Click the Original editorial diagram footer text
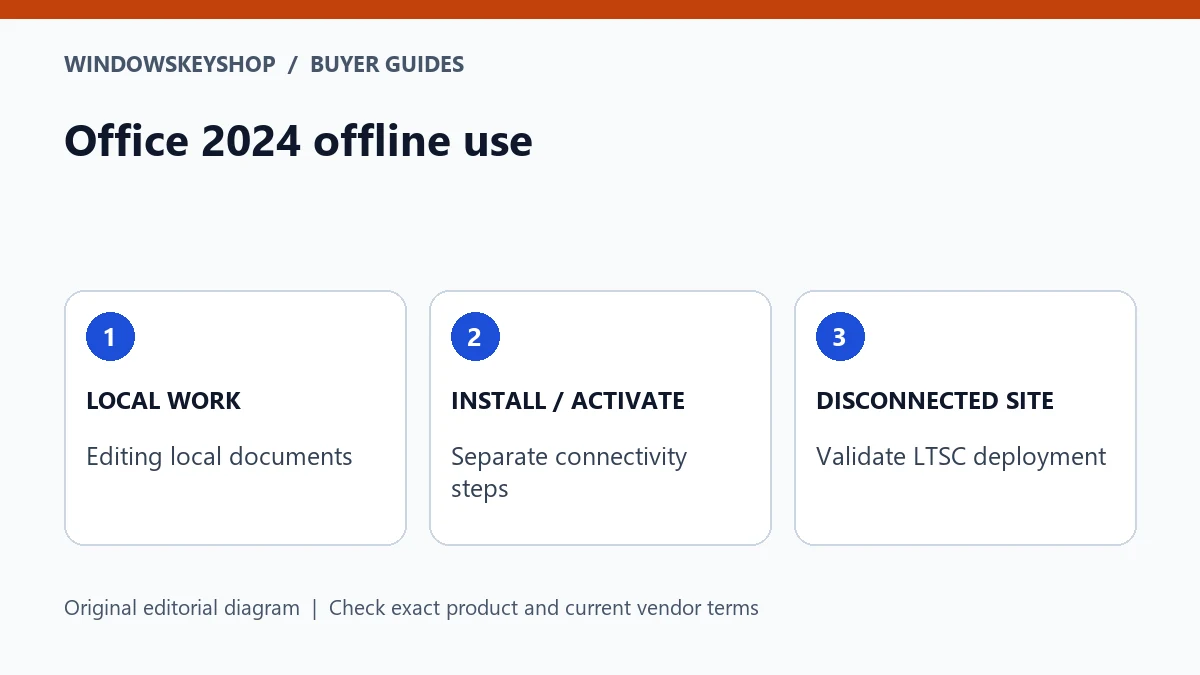 pyautogui.click(x=182, y=608)
